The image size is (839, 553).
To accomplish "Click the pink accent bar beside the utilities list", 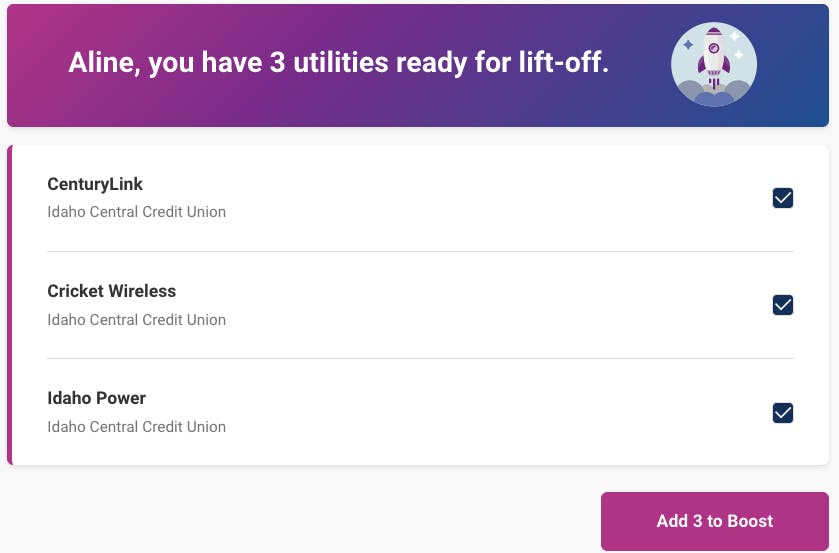I will click(x=10, y=305).
